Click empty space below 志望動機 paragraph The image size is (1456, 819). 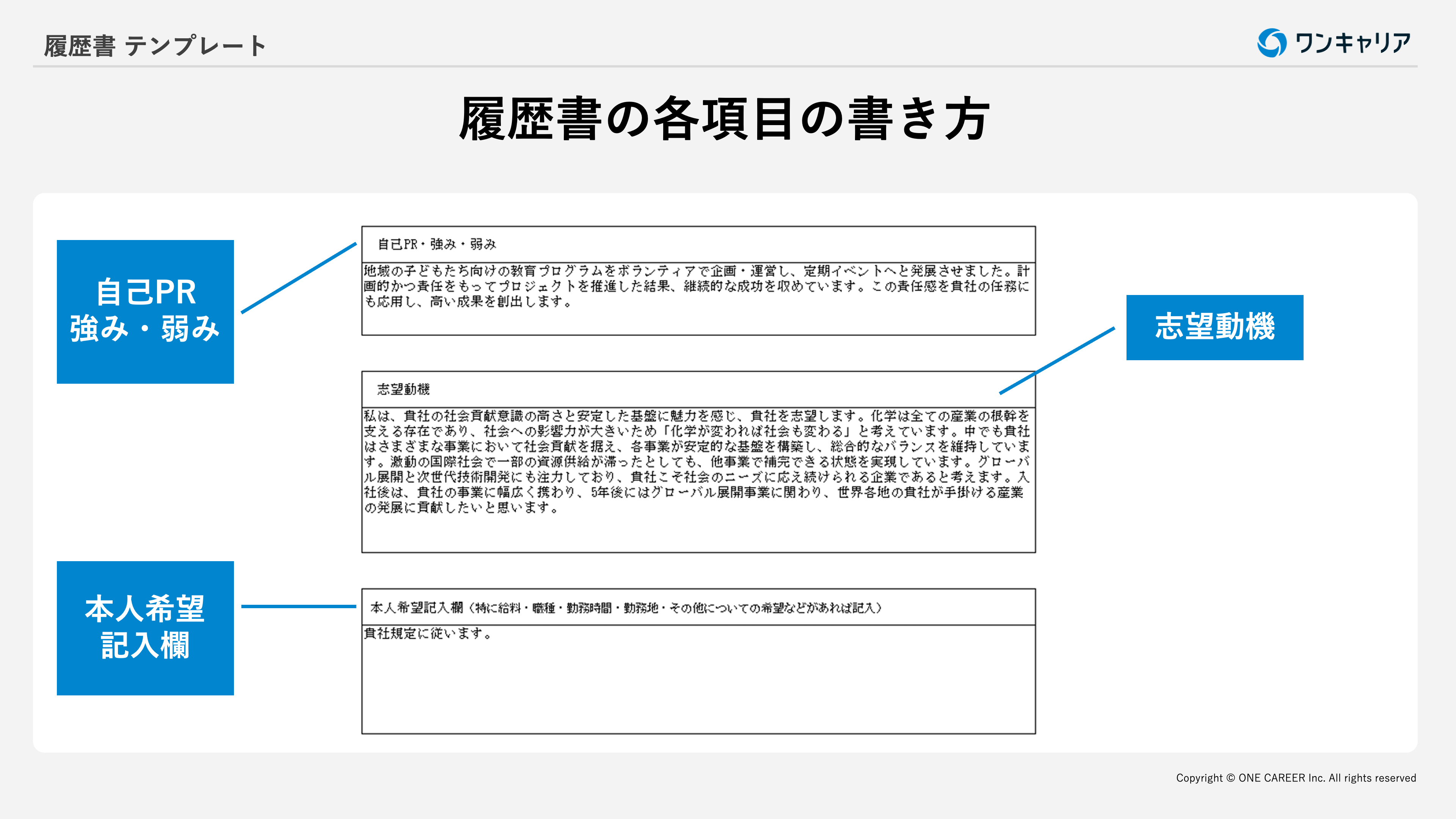click(x=698, y=534)
